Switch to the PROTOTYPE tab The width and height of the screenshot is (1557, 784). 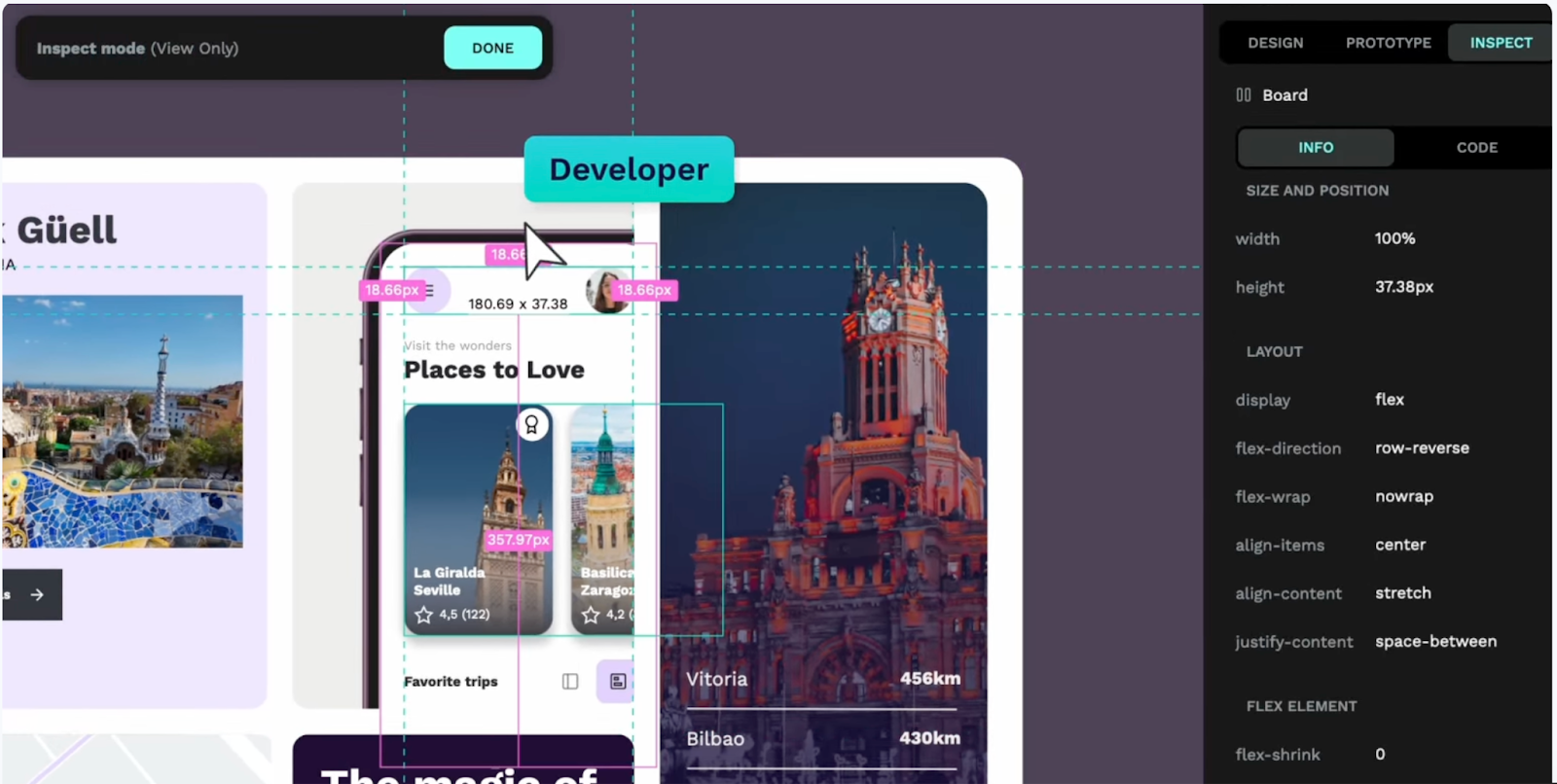(1388, 43)
